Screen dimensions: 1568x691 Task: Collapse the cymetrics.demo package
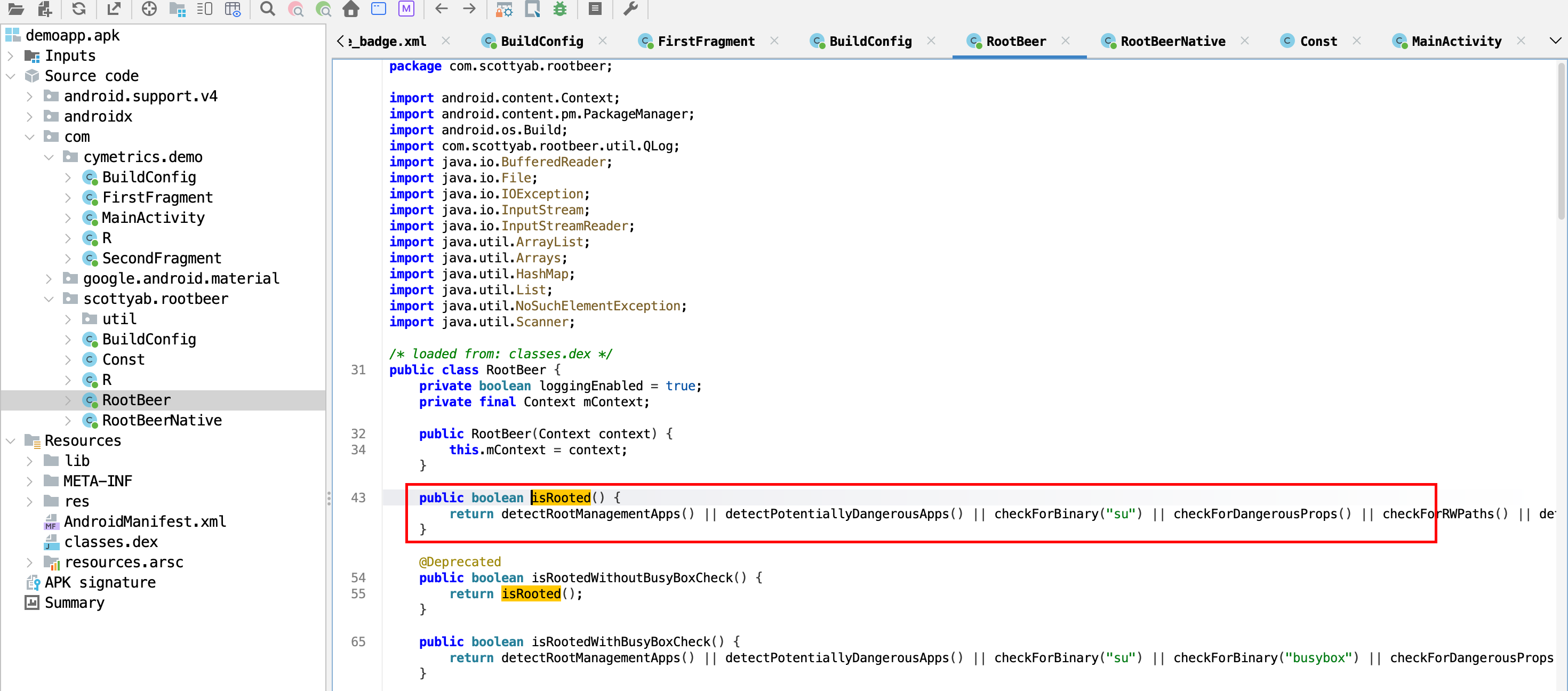tap(49, 157)
